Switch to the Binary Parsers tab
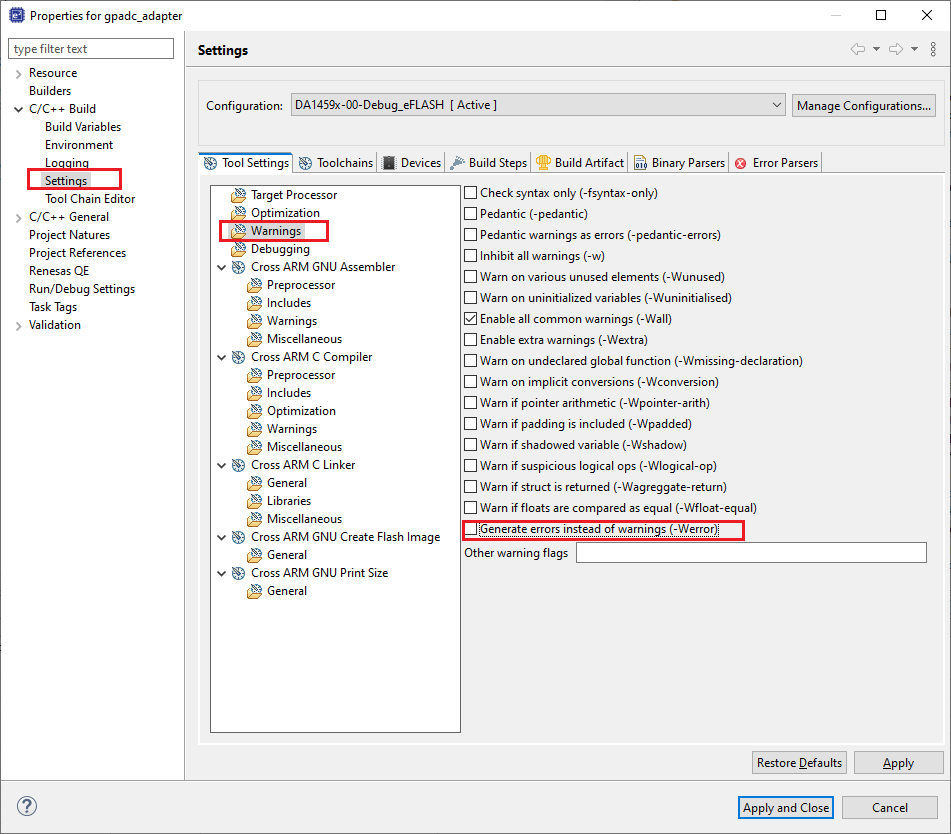Viewport: 951px width, 834px height. coord(679,163)
